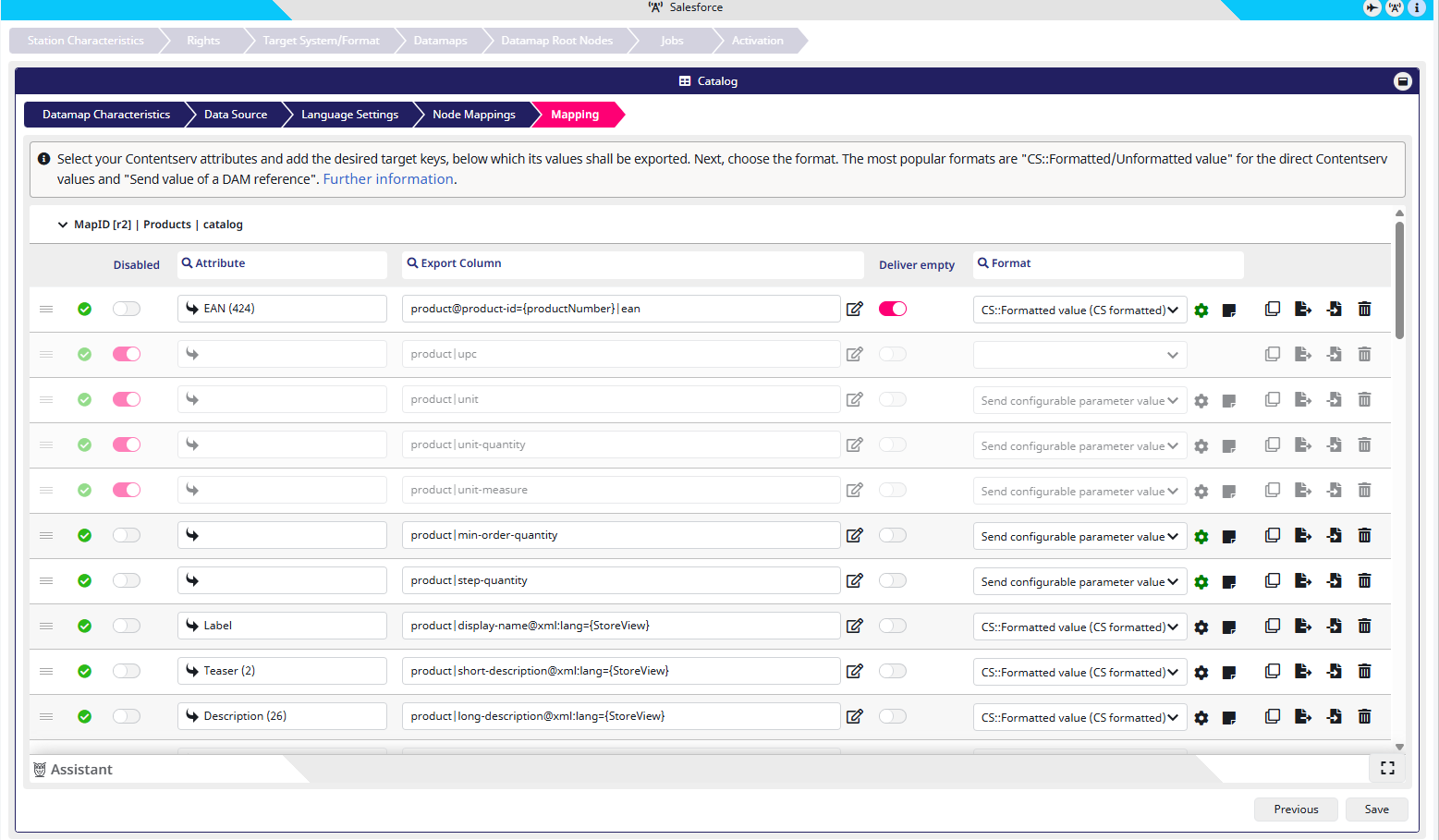Open Format dropdown for EAN row
Image resolution: width=1439 pixels, height=840 pixels.
click(1079, 310)
